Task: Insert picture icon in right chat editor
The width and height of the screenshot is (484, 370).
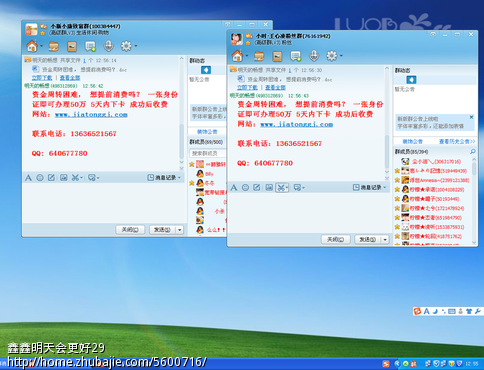Action: coord(269,188)
